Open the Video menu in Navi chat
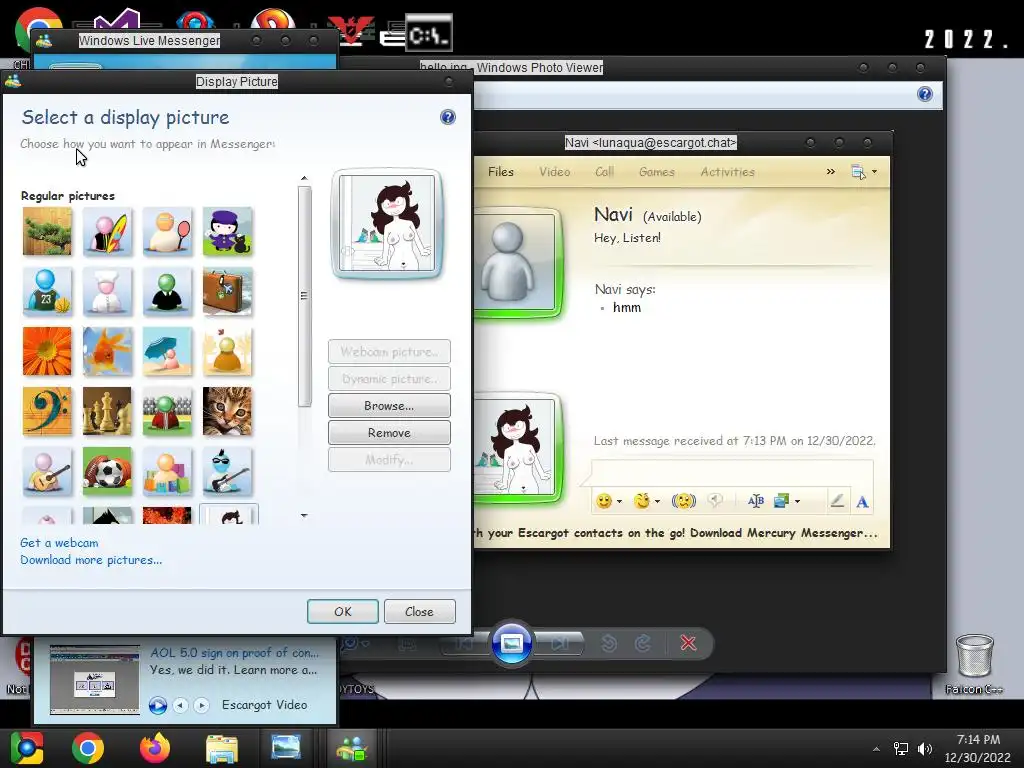Image resolution: width=1024 pixels, height=768 pixels. pos(554,172)
